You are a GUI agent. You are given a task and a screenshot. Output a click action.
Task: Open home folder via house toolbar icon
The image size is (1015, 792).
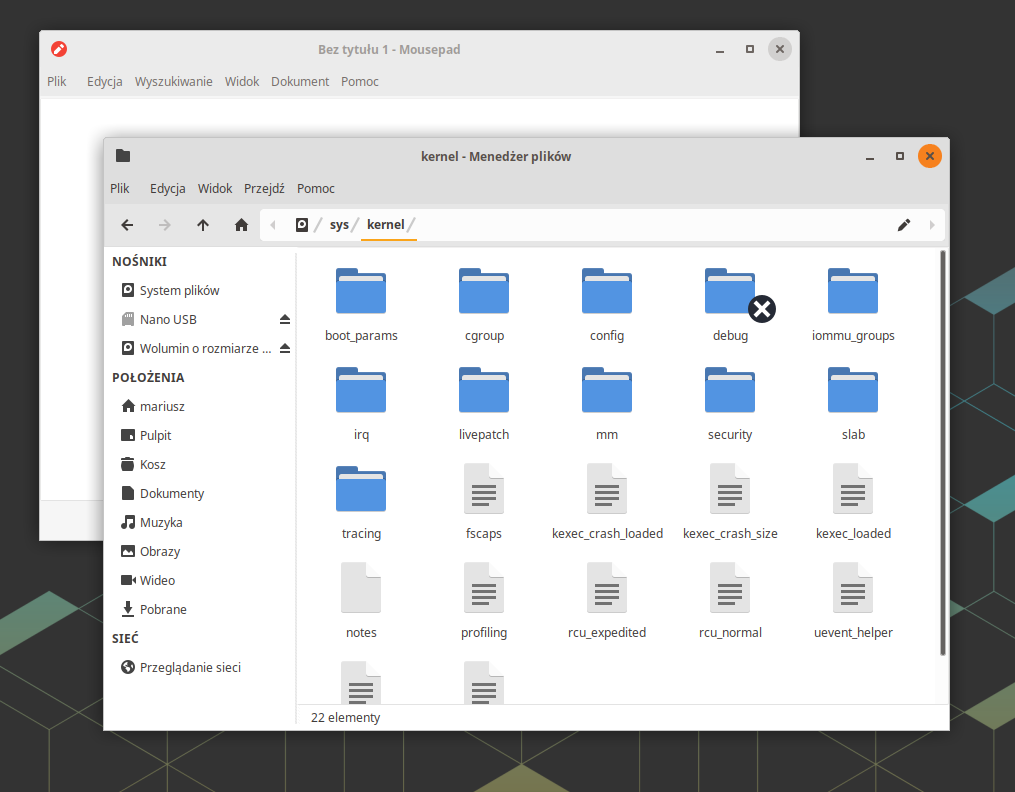(241, 225)
